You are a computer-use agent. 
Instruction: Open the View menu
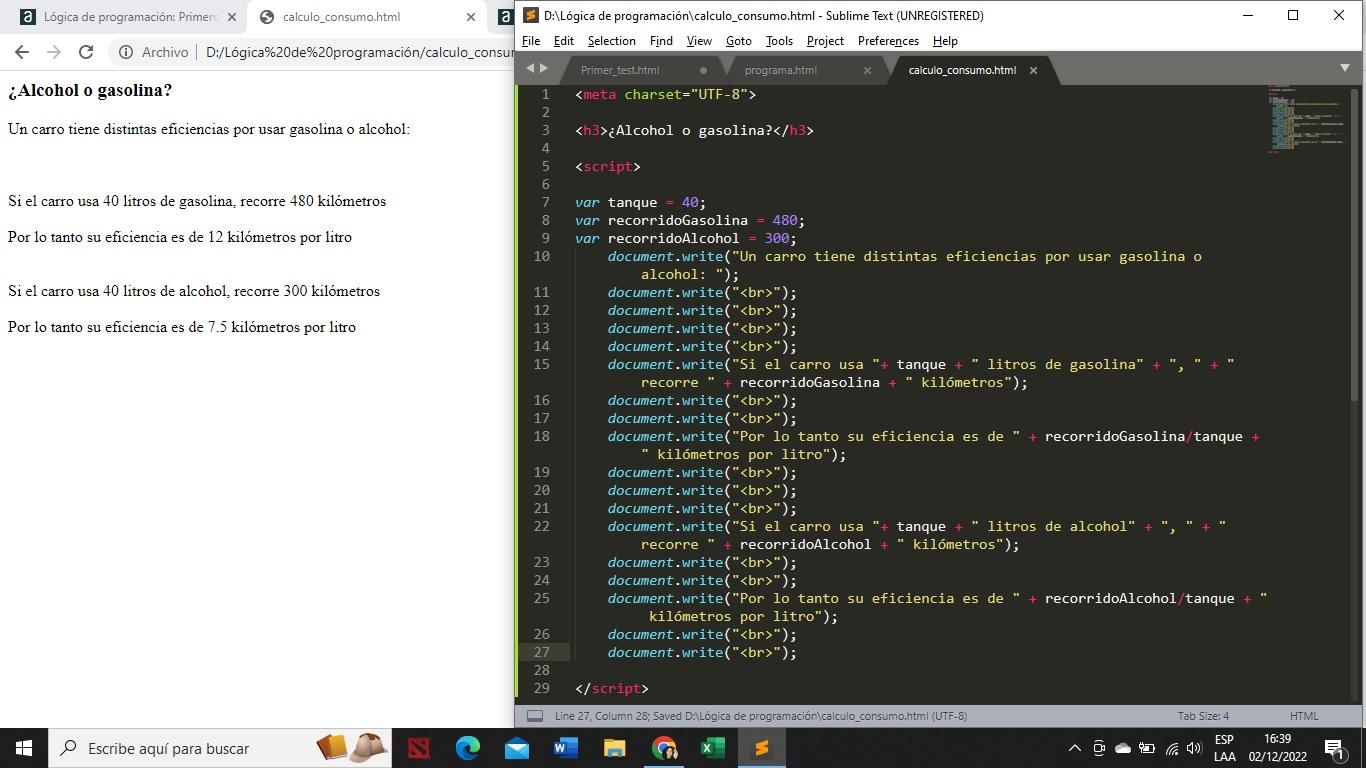pos(699,41)
